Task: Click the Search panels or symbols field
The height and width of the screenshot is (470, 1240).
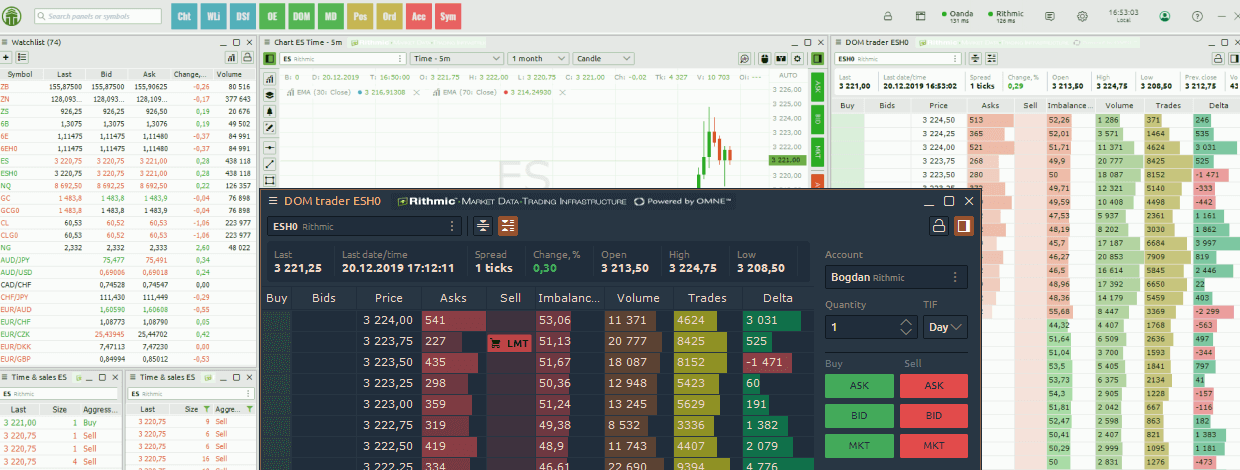Action: point(98,17)
